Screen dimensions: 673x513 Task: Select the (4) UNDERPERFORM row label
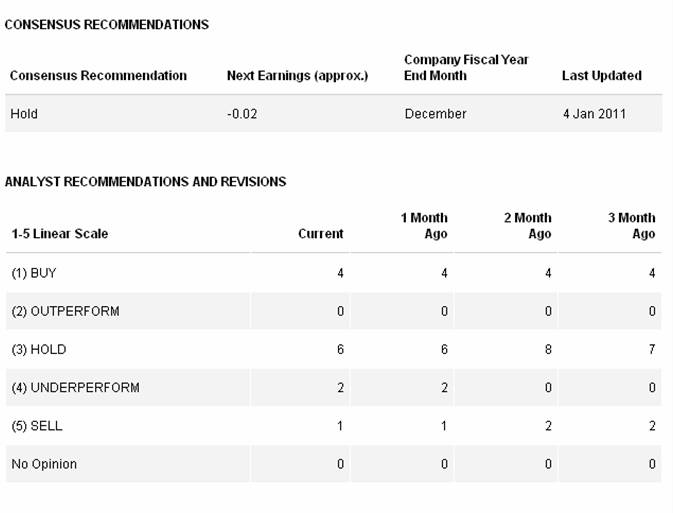pos(75,388)
